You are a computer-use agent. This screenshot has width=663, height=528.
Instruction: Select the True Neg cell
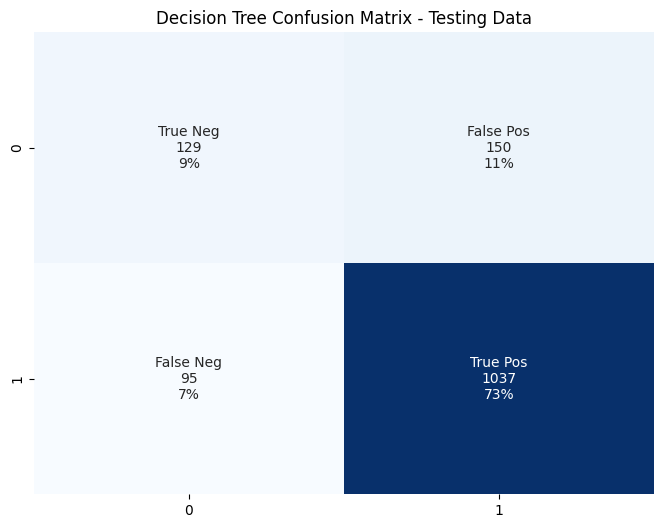[189, 147]
